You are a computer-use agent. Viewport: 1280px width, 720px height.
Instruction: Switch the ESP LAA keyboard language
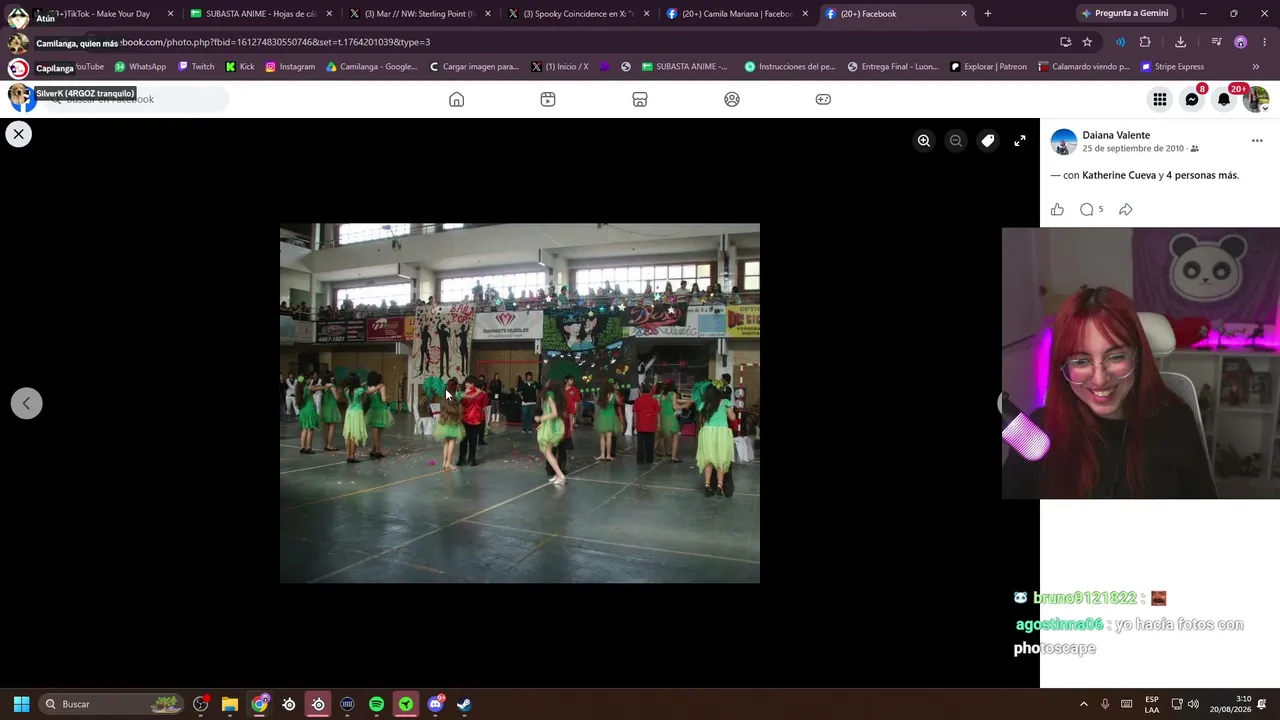[x=1152, y=704]
